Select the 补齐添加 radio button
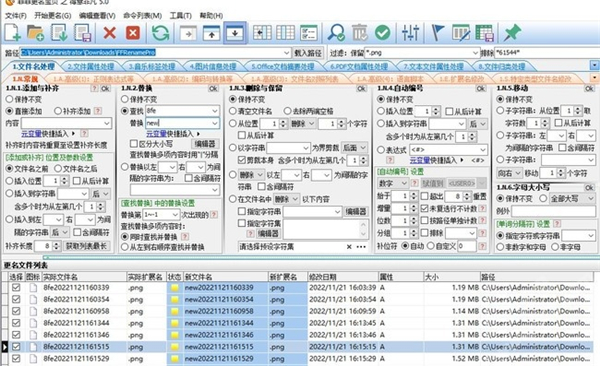The width and height of the screenshot is (600, 366). pyautogui.click(x=58, y=111)
